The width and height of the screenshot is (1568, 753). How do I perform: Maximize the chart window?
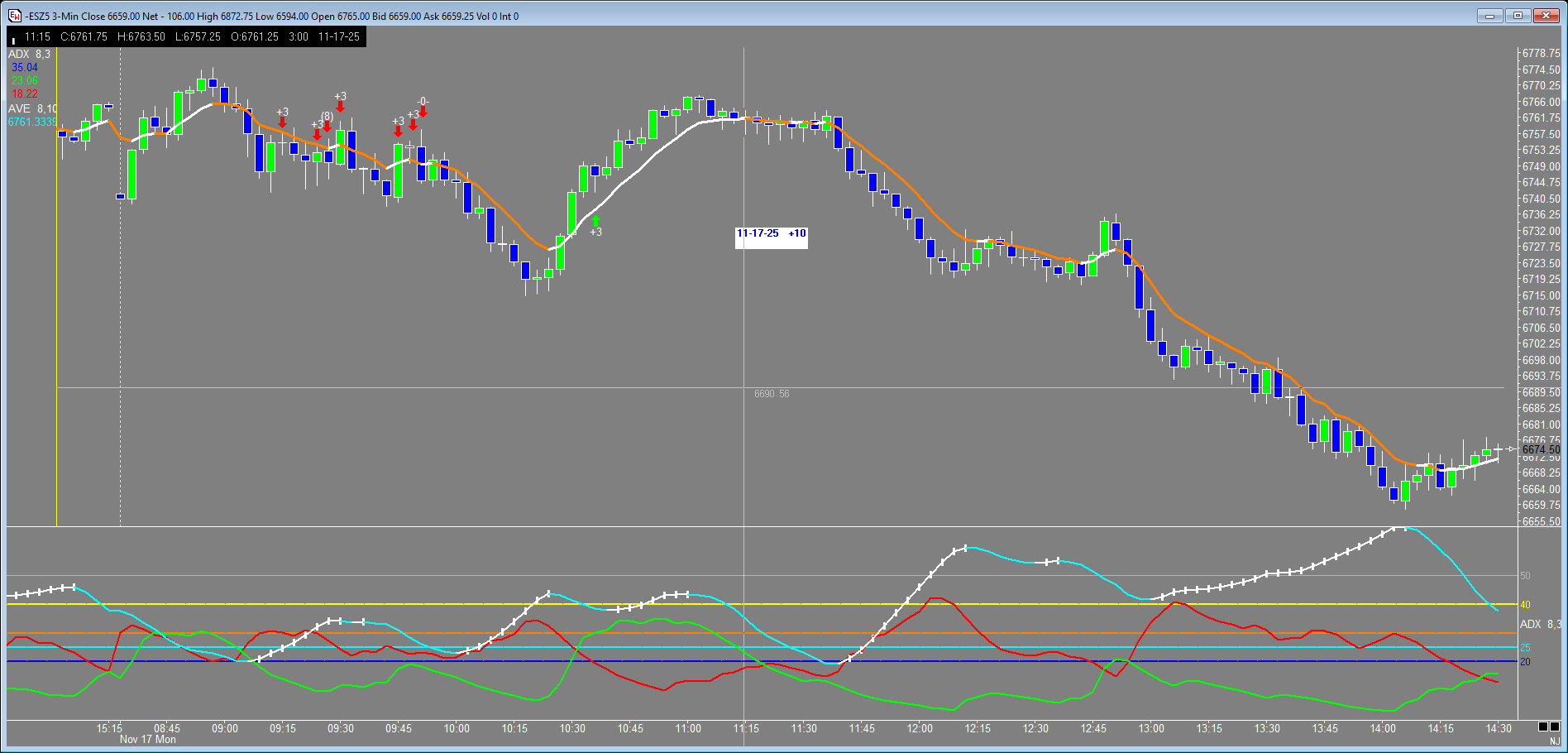click(1518, 16)
